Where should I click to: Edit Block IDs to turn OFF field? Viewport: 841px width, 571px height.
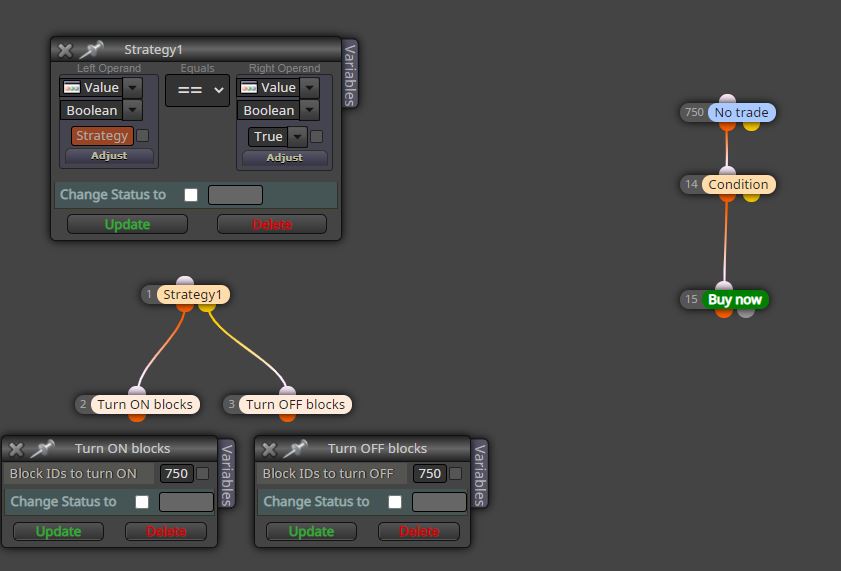[430, 473]
